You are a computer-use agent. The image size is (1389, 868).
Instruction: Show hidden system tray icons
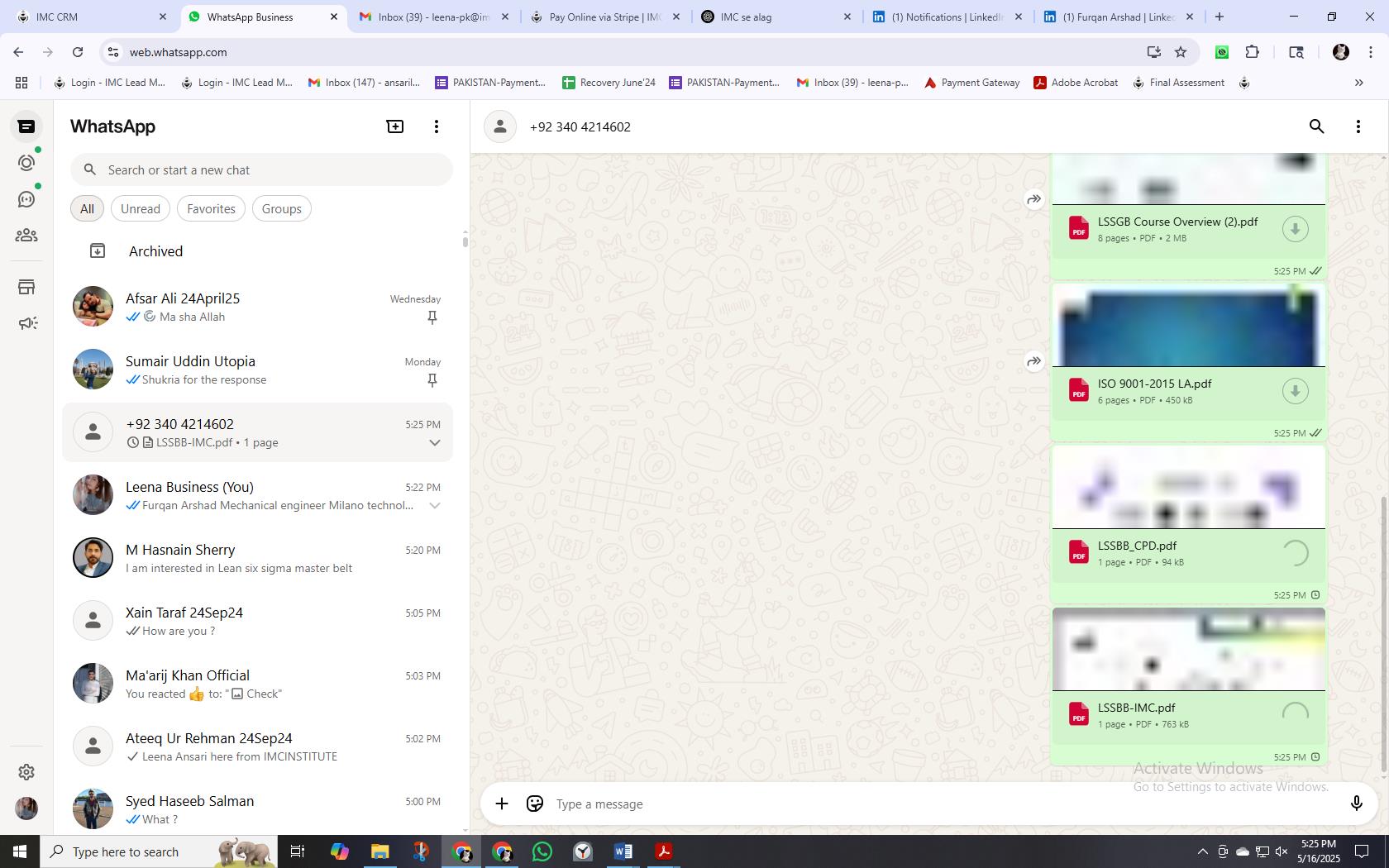pos(1202,851)
